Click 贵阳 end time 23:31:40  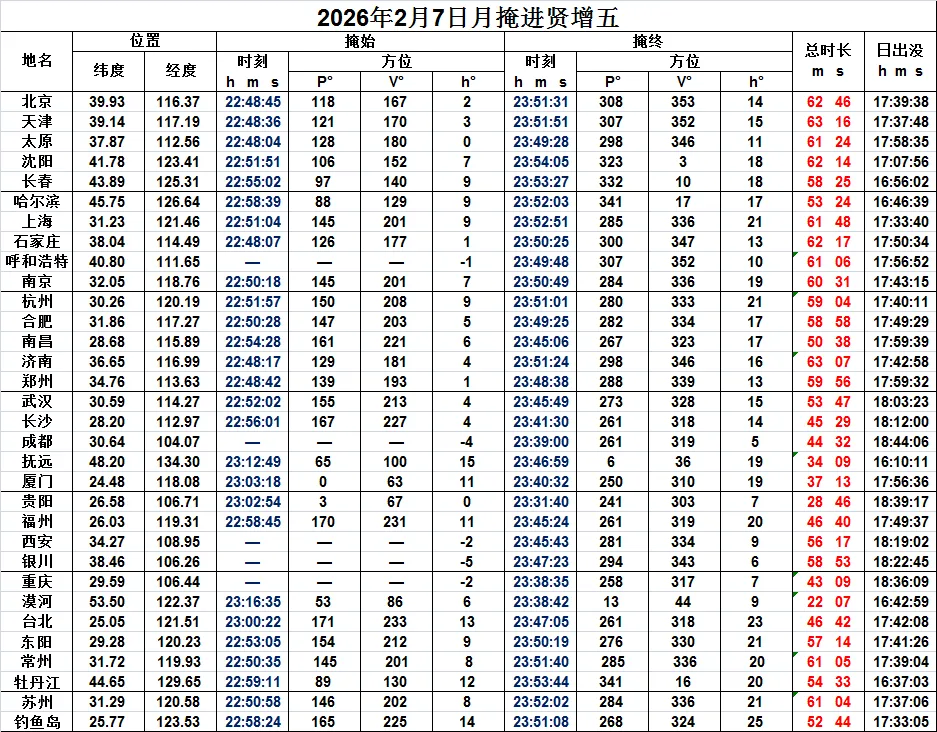(541, 501)
